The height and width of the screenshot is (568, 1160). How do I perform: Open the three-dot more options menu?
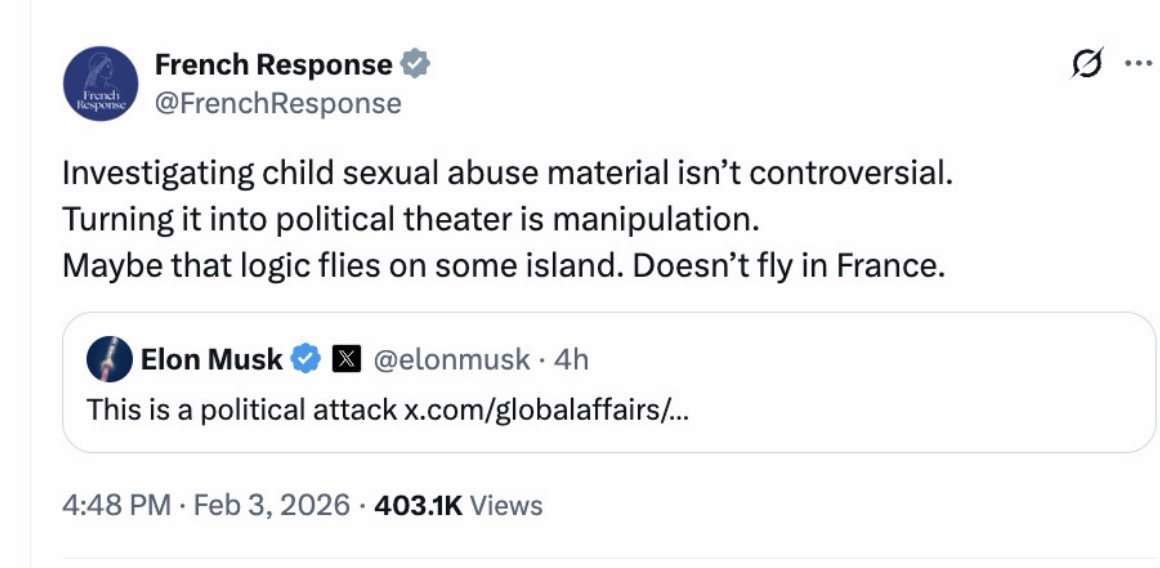(1137, 64)
